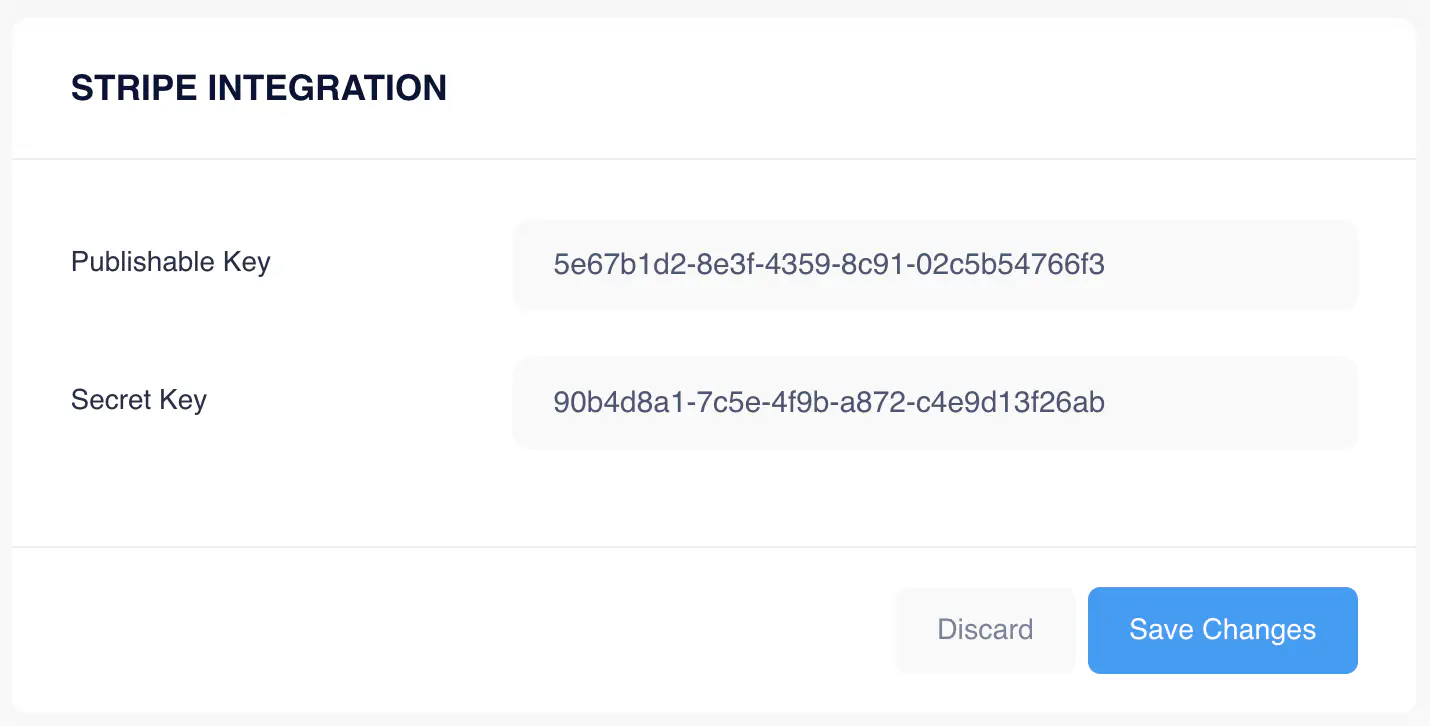Discard the unsaved Stripe key changes
This screenshot has width=1430, height=726.
point(985,630)
